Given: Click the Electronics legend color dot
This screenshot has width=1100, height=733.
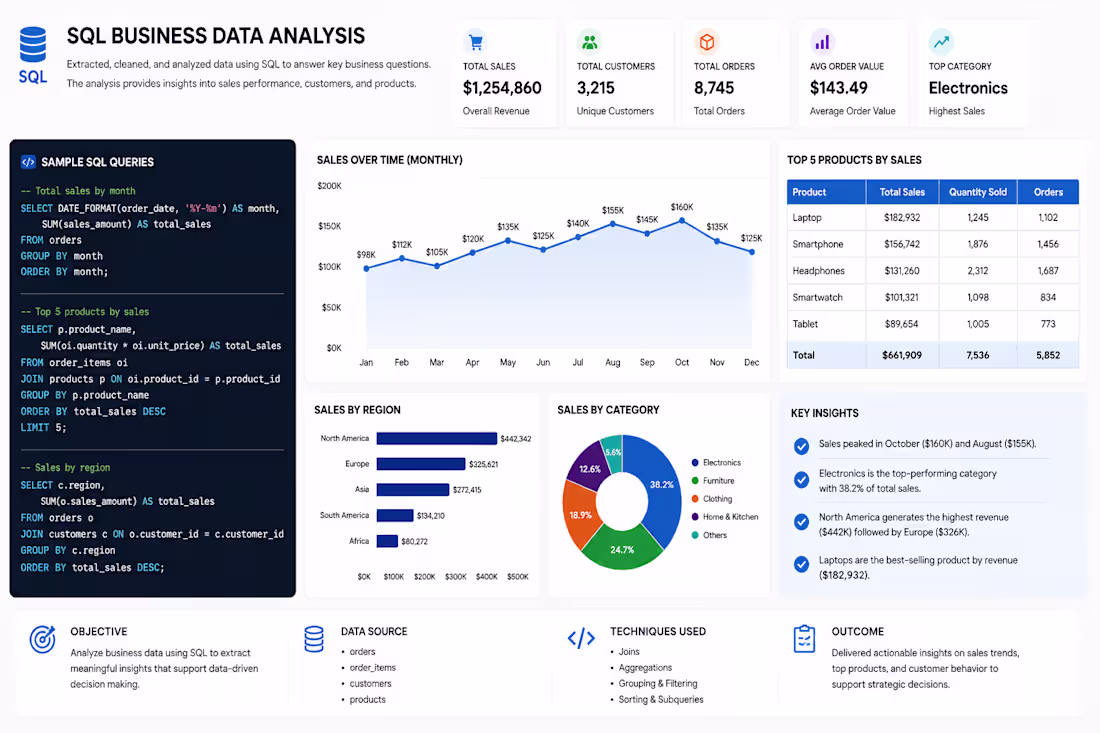Looking at the screenshot, I should tap(695, 463).
